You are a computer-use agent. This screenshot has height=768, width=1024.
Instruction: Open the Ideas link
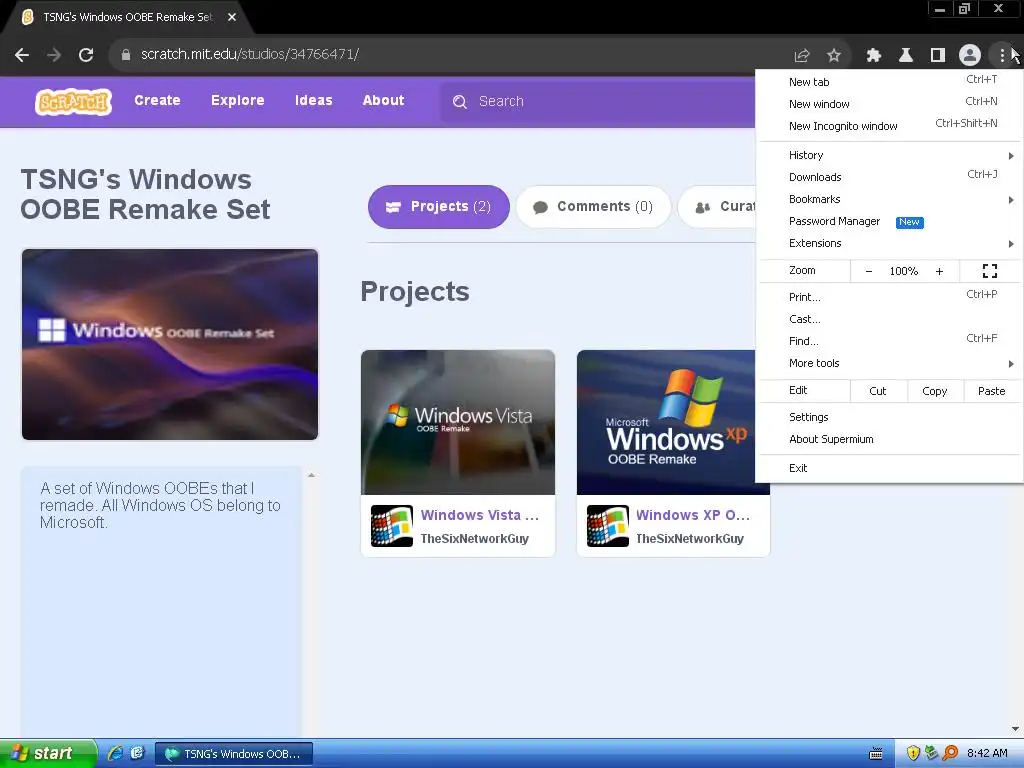point(313,101)
